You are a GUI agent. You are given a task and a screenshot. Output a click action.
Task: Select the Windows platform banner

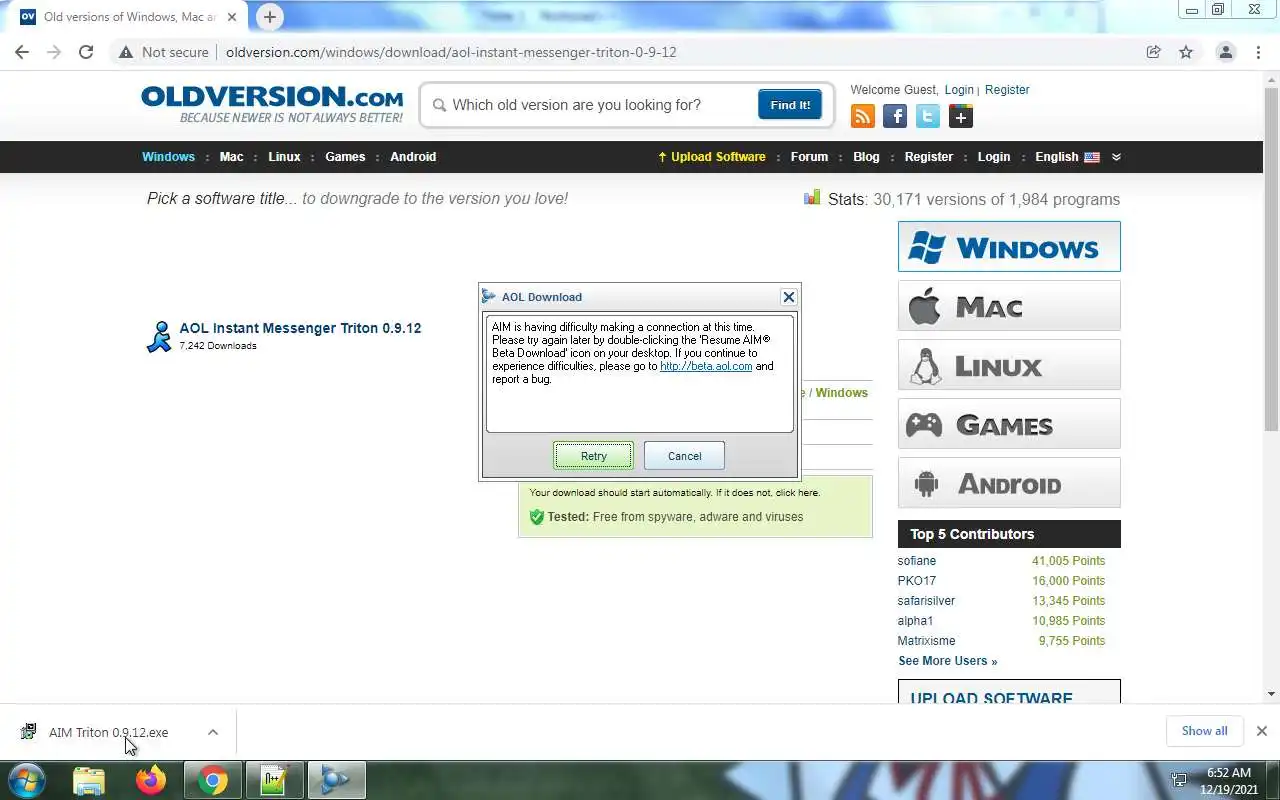pos(1009,246)
